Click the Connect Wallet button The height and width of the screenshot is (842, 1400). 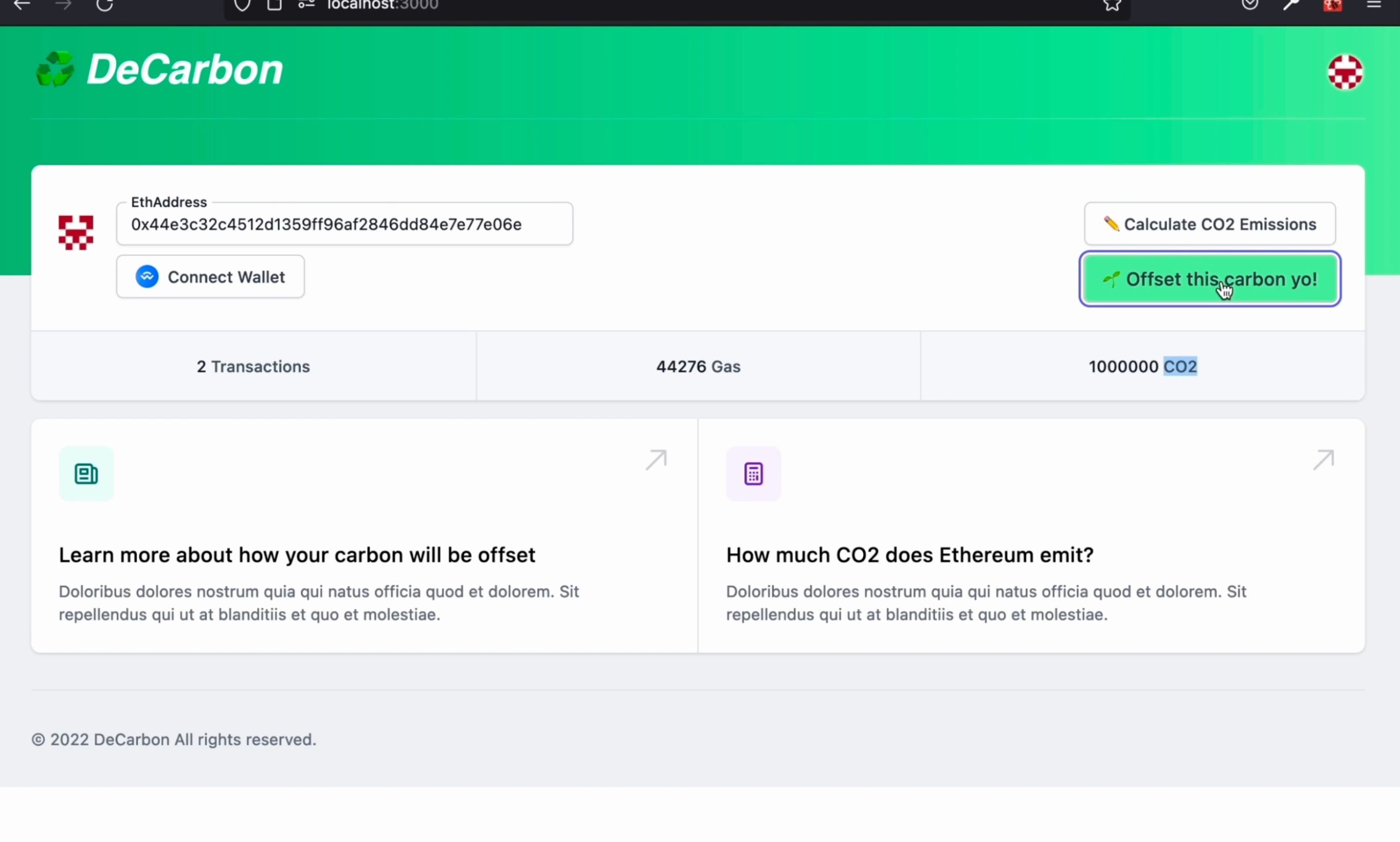coord(210,276)
